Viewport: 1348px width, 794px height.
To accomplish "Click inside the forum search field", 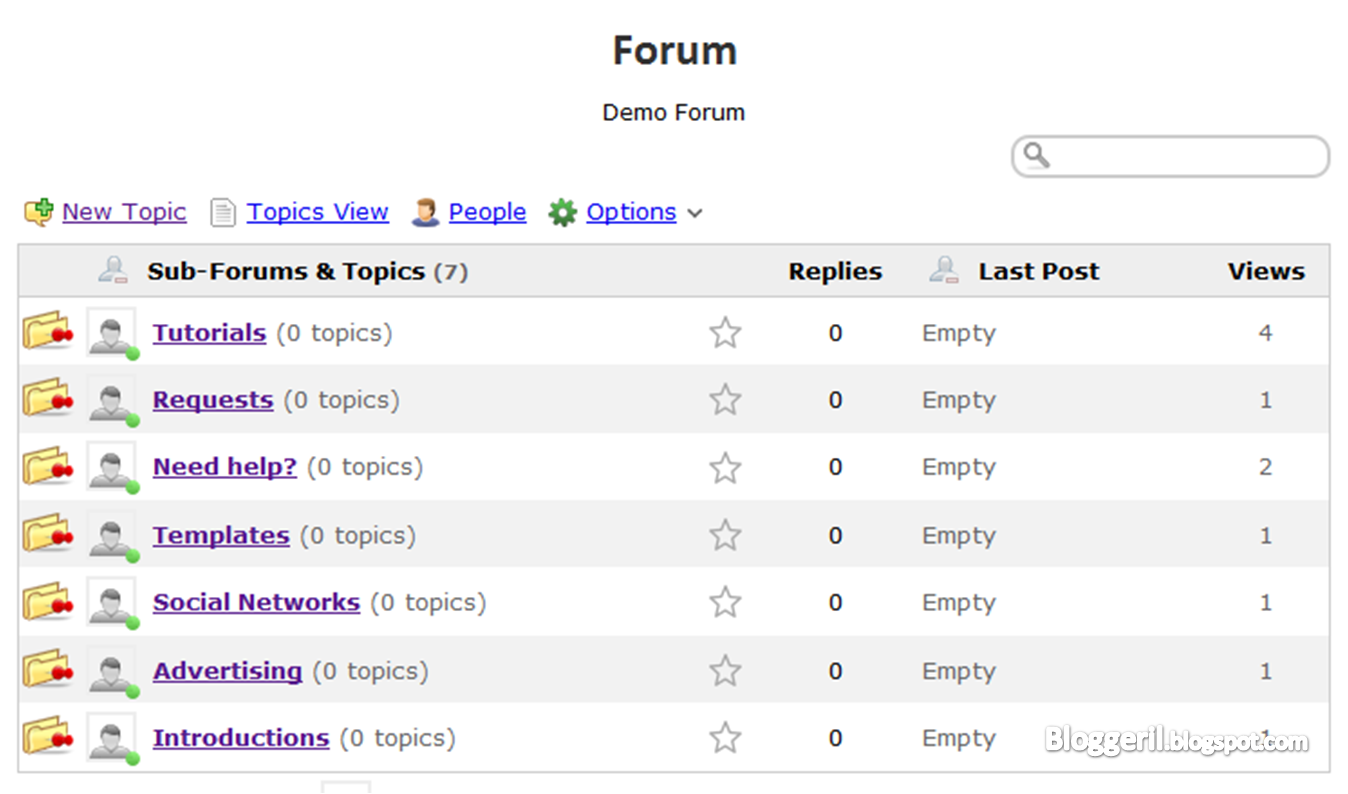I will coord(1185,157).
